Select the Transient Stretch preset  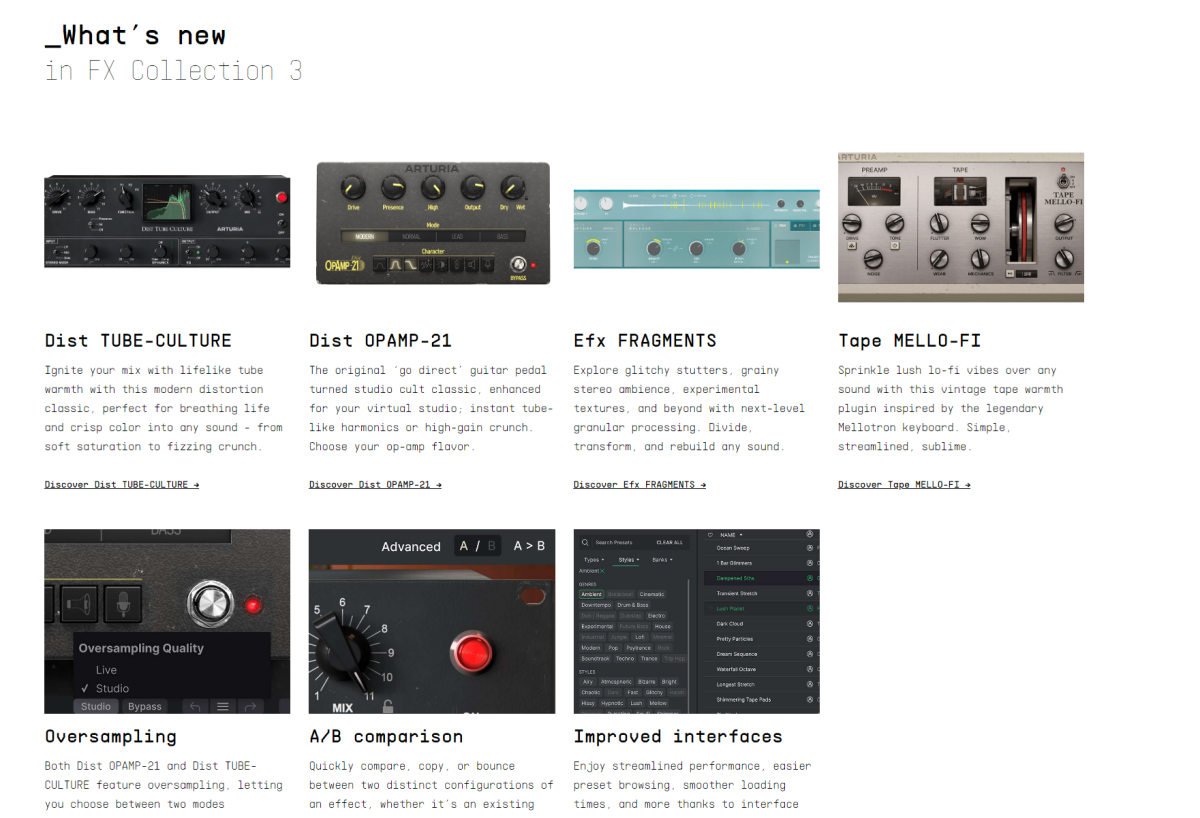(737, 594)
